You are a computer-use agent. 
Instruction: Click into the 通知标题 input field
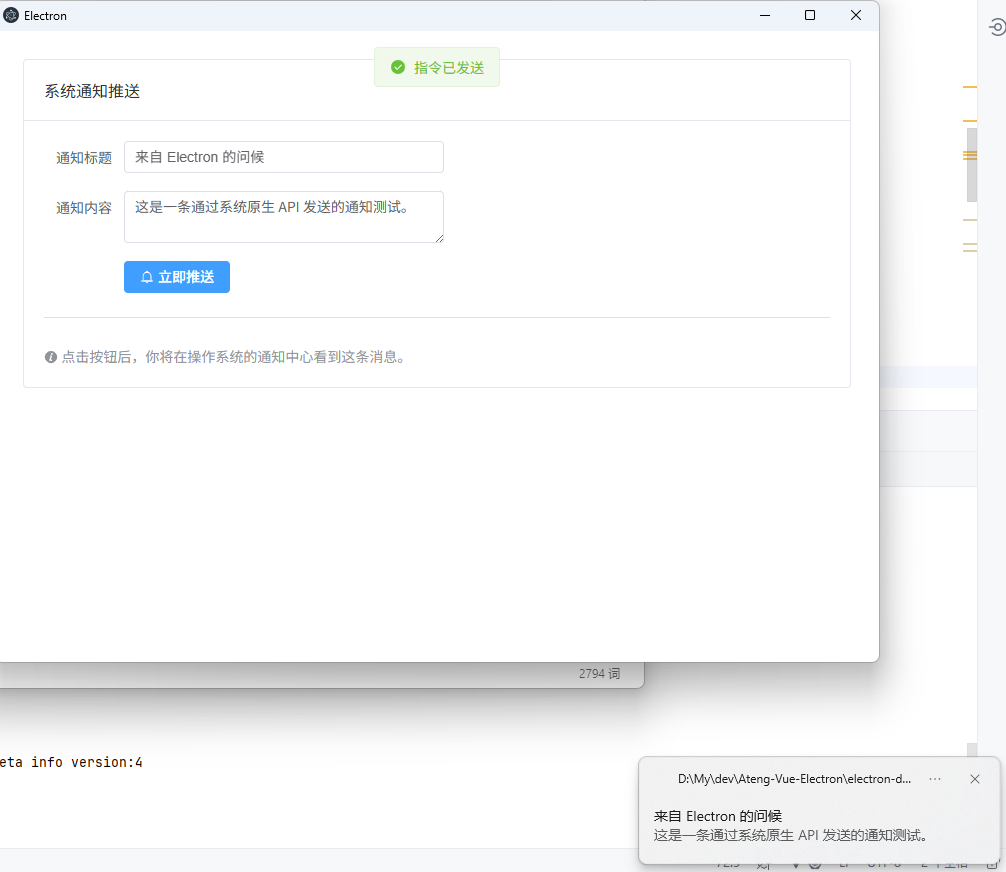(283, 157)
